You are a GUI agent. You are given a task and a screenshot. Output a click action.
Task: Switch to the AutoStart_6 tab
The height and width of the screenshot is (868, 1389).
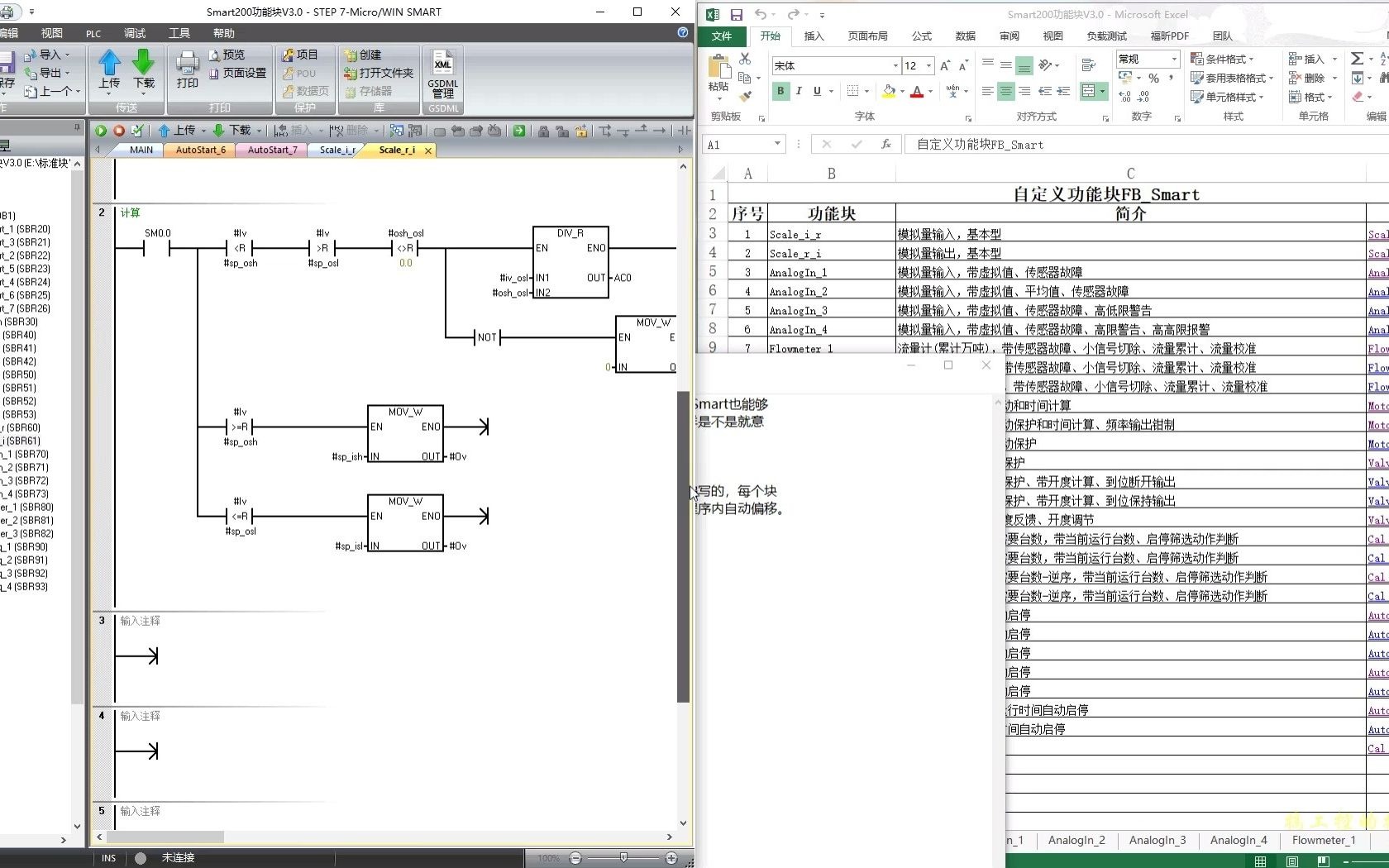pos(200,150)
